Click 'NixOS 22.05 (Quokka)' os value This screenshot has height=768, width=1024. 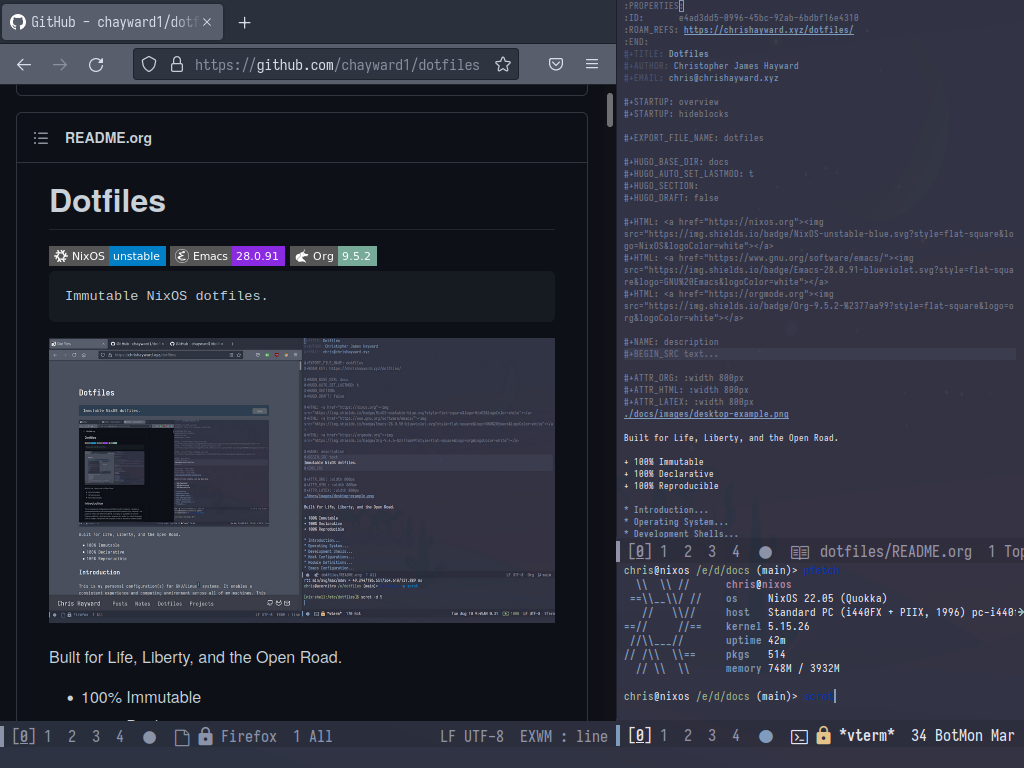(827, 598)
